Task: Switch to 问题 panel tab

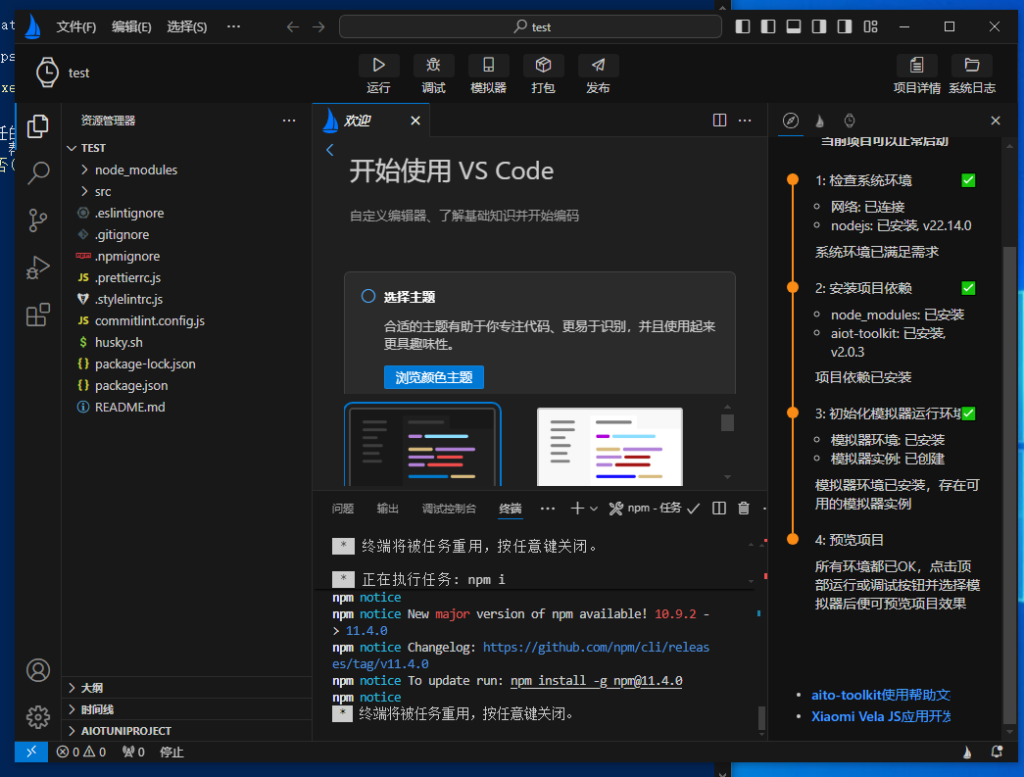Action: (x=342, y=509)
